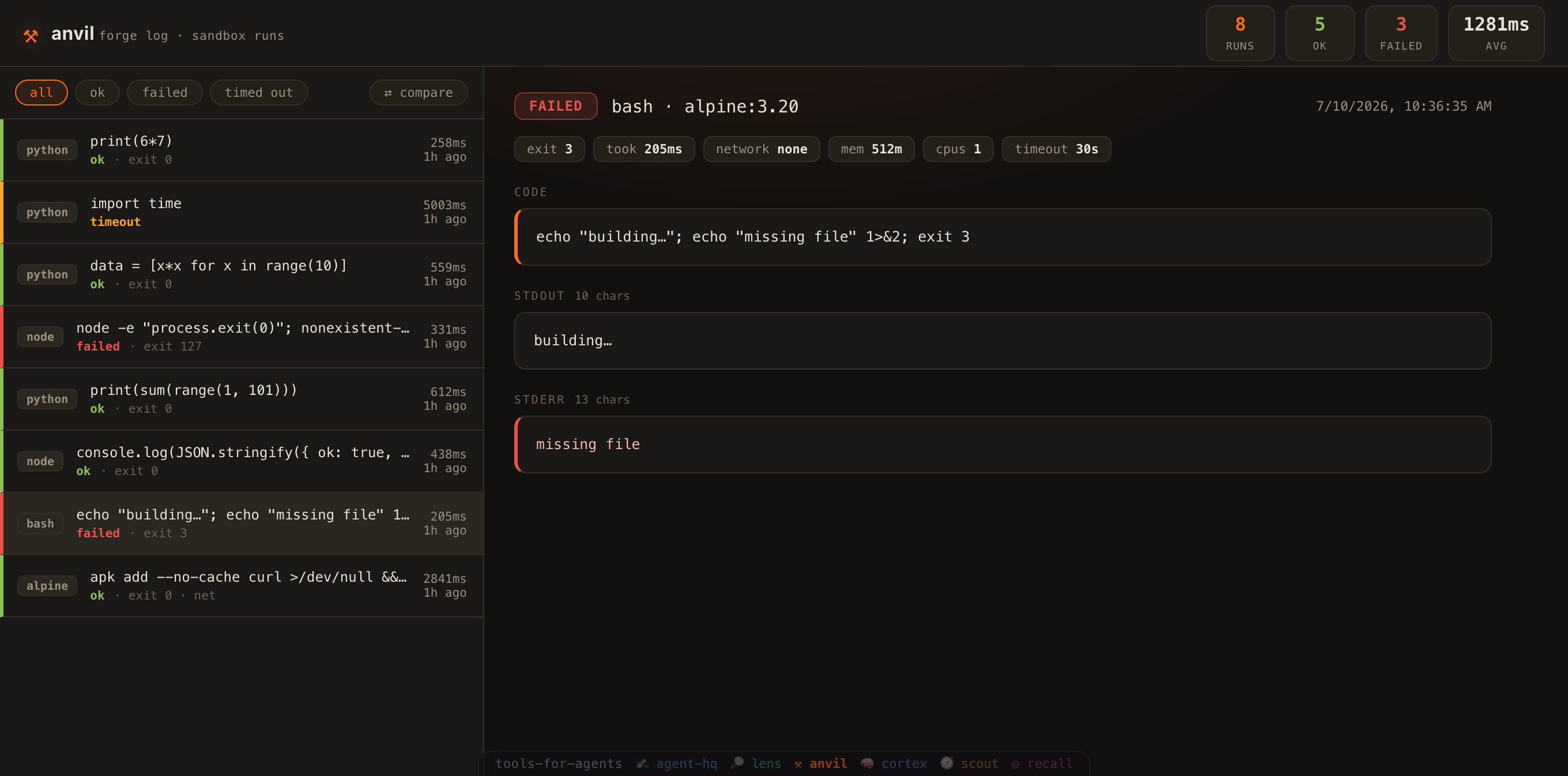Click 'tools-for-agents' footer label
This screenshot has width=1568, height=776.
pyautogui.click(x=558, y=763)
